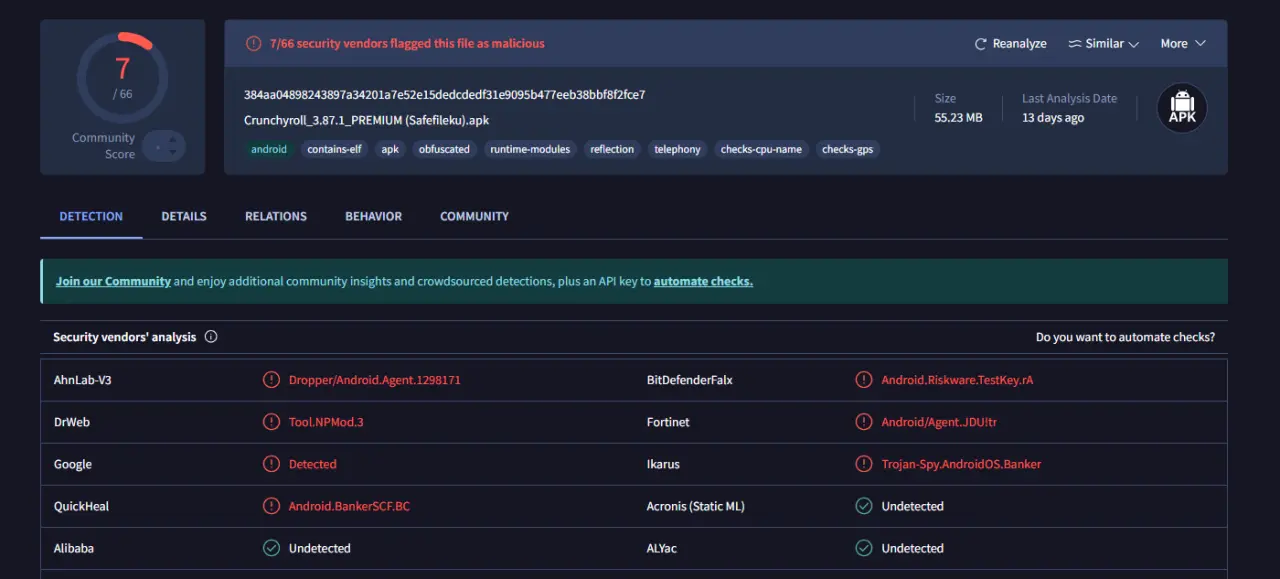The width and height of the screenshot is (1280, 579).
Task: Click the Reanalyze refresh icon
Action: (981, 44)
